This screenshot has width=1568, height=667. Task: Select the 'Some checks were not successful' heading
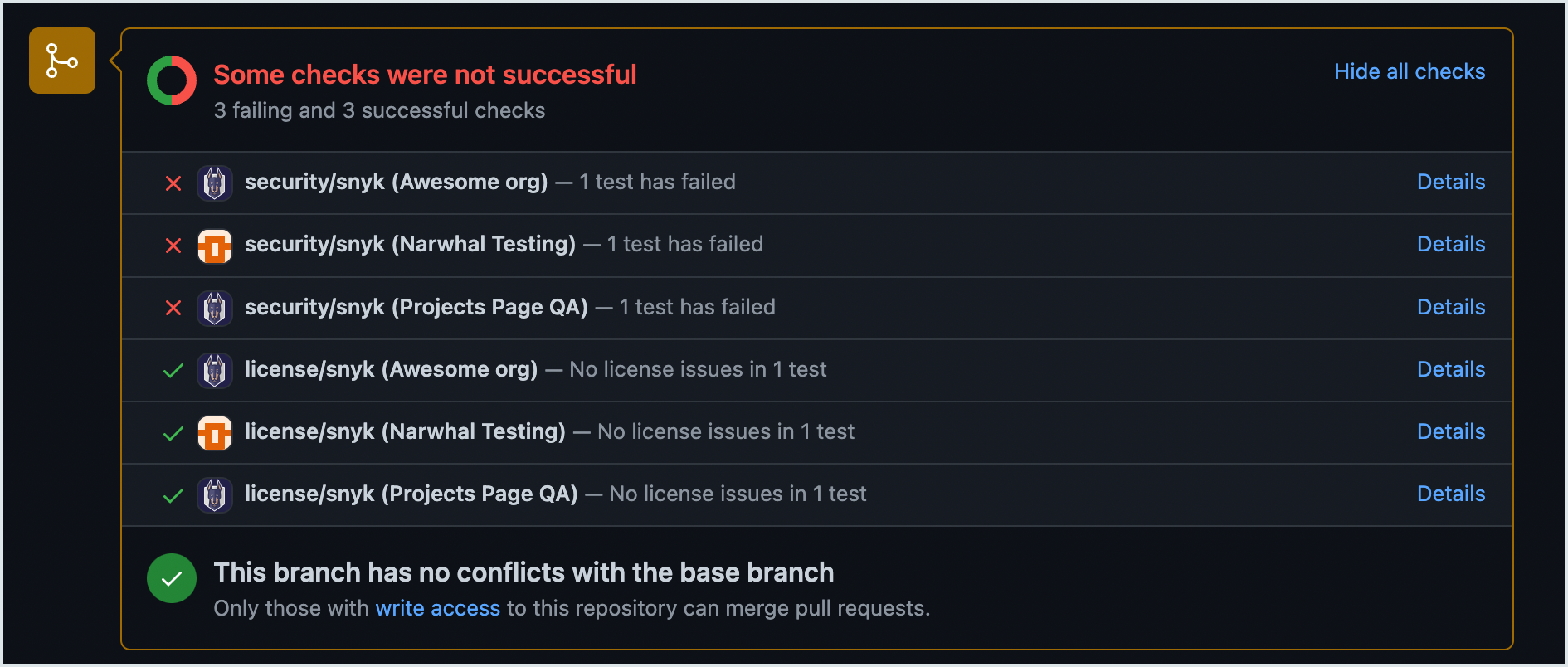point(425,75)
